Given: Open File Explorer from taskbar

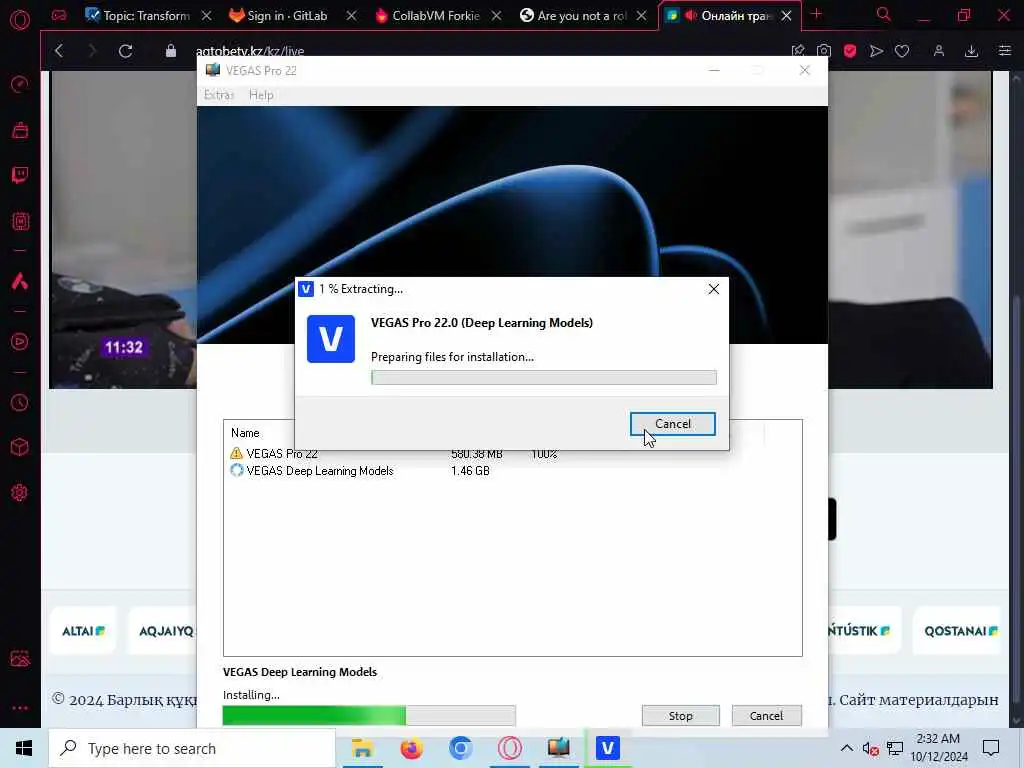Looking at the screenshot, I should point(362,748).
